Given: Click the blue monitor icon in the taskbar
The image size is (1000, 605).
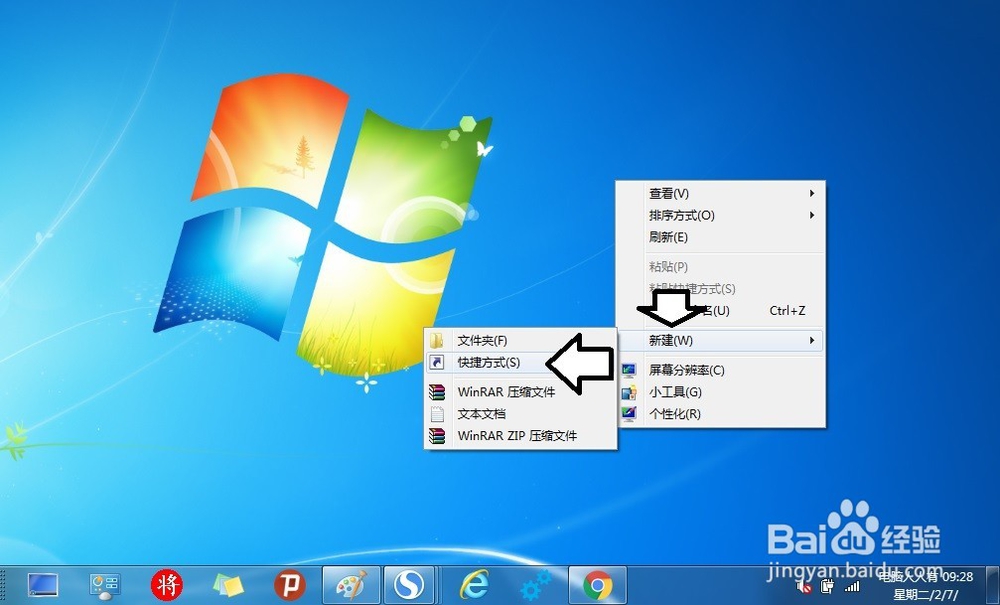Looking at the screenshot, I should click(43, 585).
